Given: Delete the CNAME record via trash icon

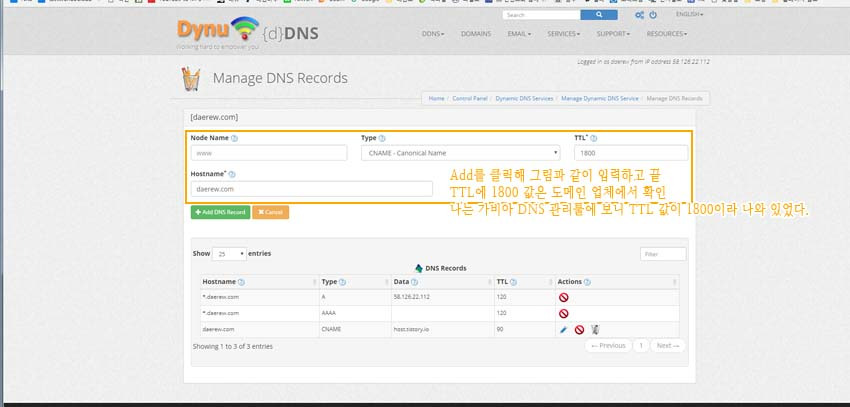Looking at the screenshot, I should 594,329.
